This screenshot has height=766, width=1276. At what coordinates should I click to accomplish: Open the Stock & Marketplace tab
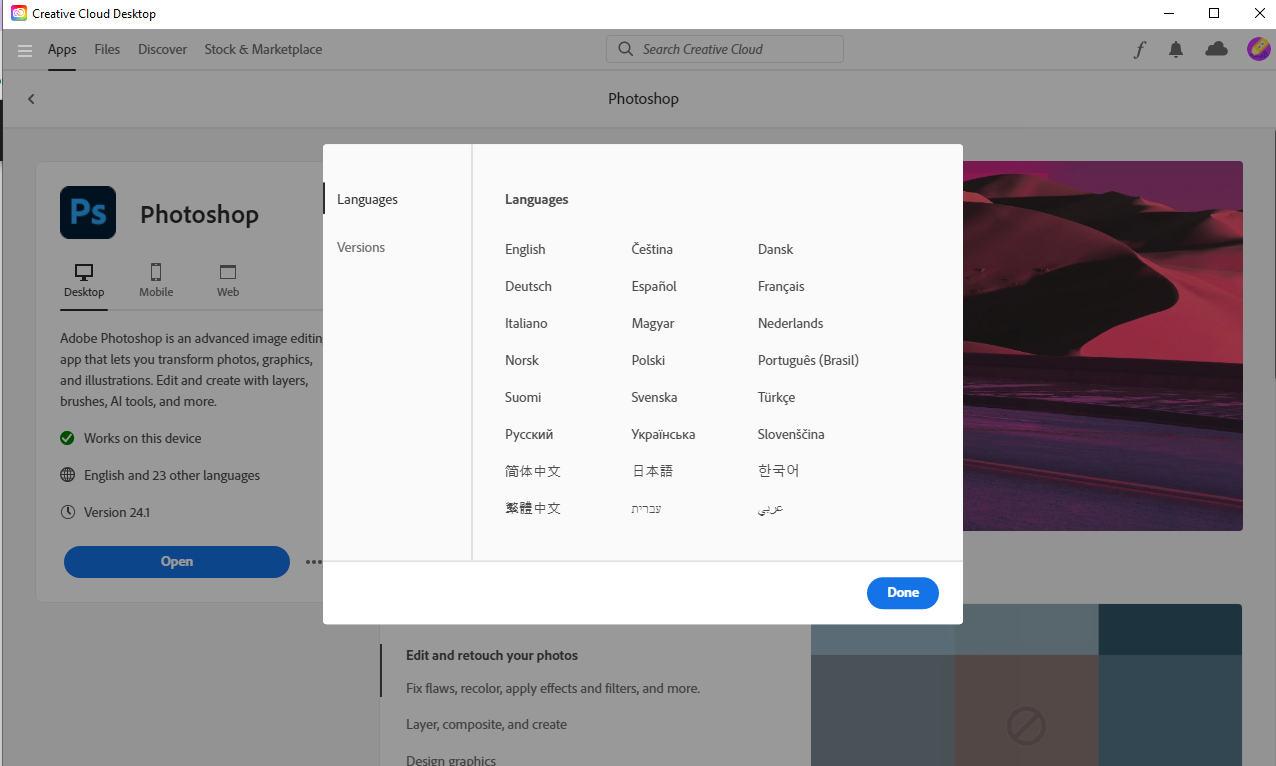click(x=263, y=49)
